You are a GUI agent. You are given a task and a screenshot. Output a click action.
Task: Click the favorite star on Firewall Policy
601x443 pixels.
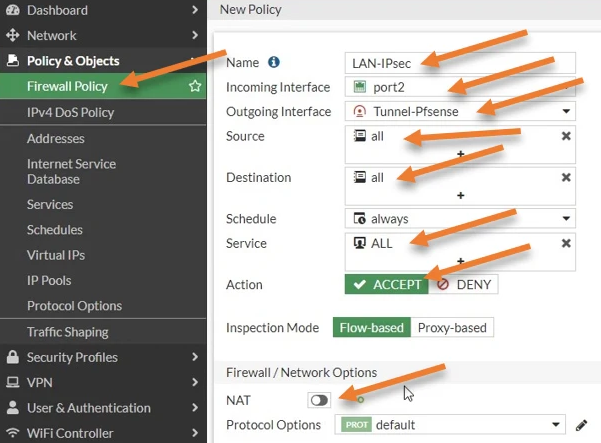tap(195, 87)
